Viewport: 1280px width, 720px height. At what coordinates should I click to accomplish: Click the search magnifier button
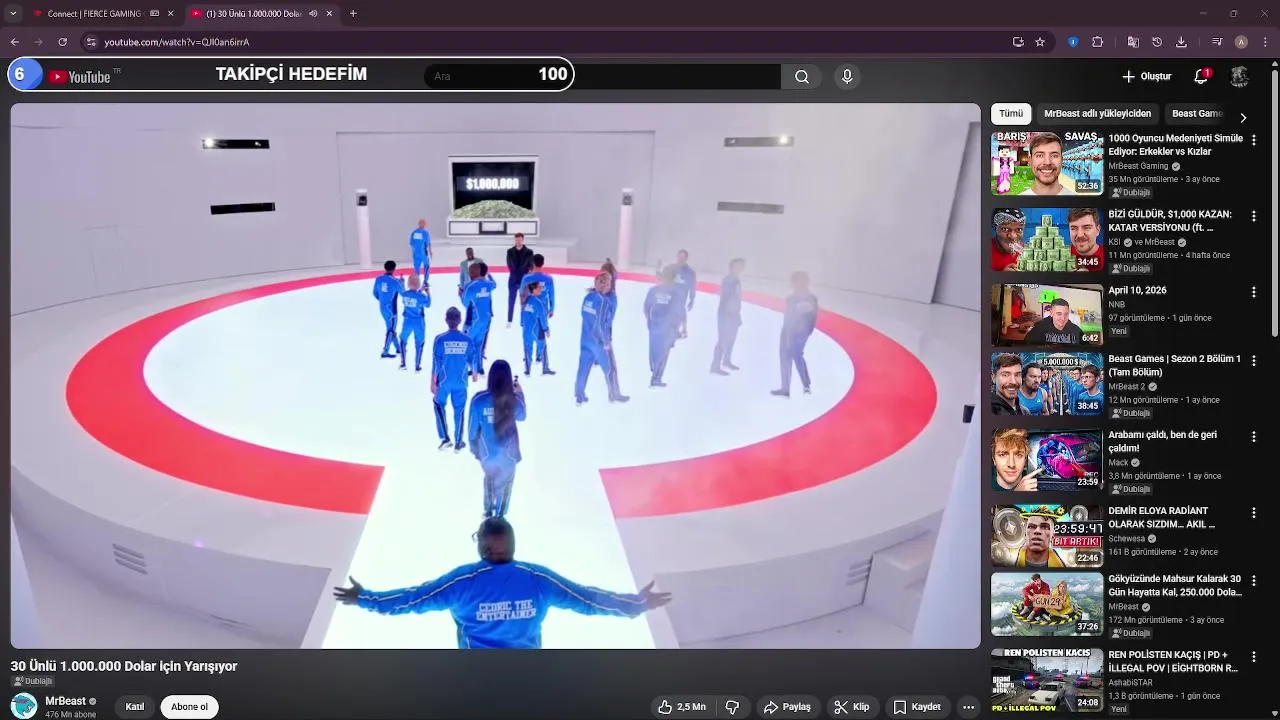(x=802, y=76)
